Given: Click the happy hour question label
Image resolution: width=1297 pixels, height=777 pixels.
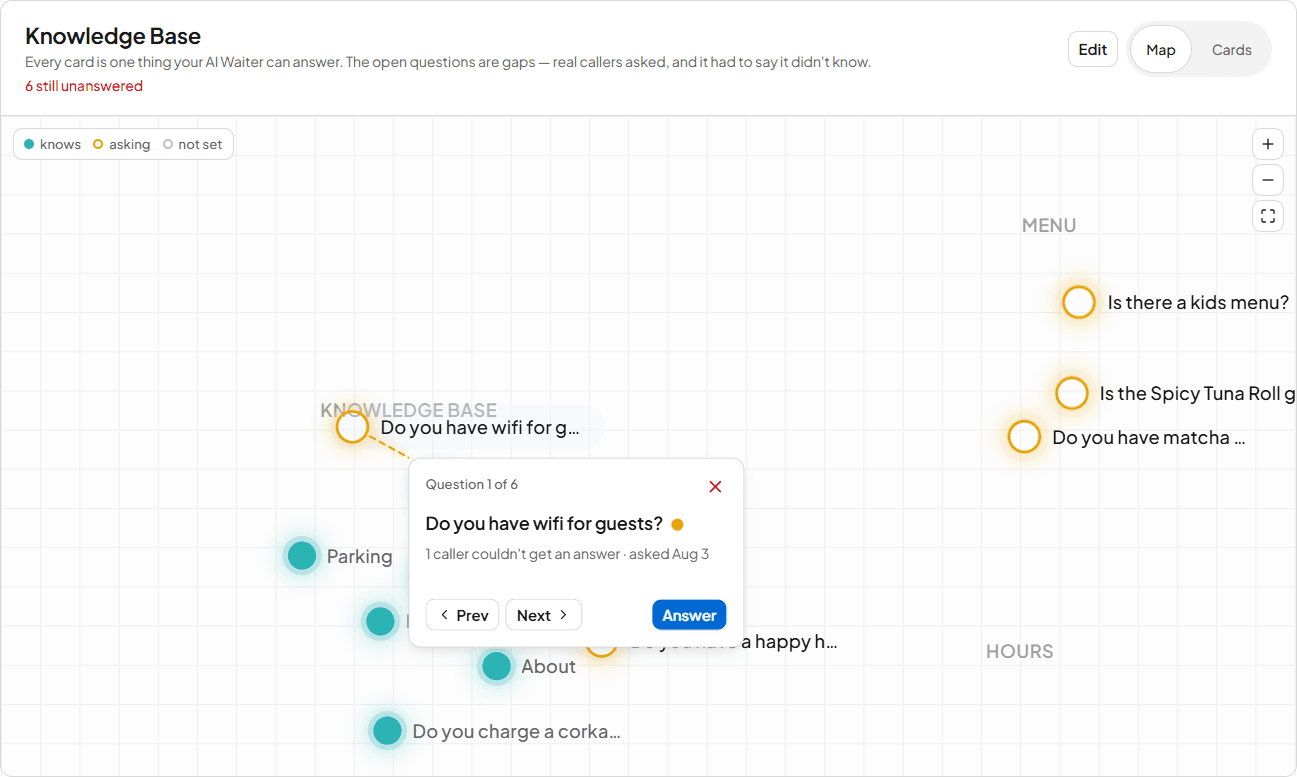Looking at the screenshot, I should coord(733,642).
